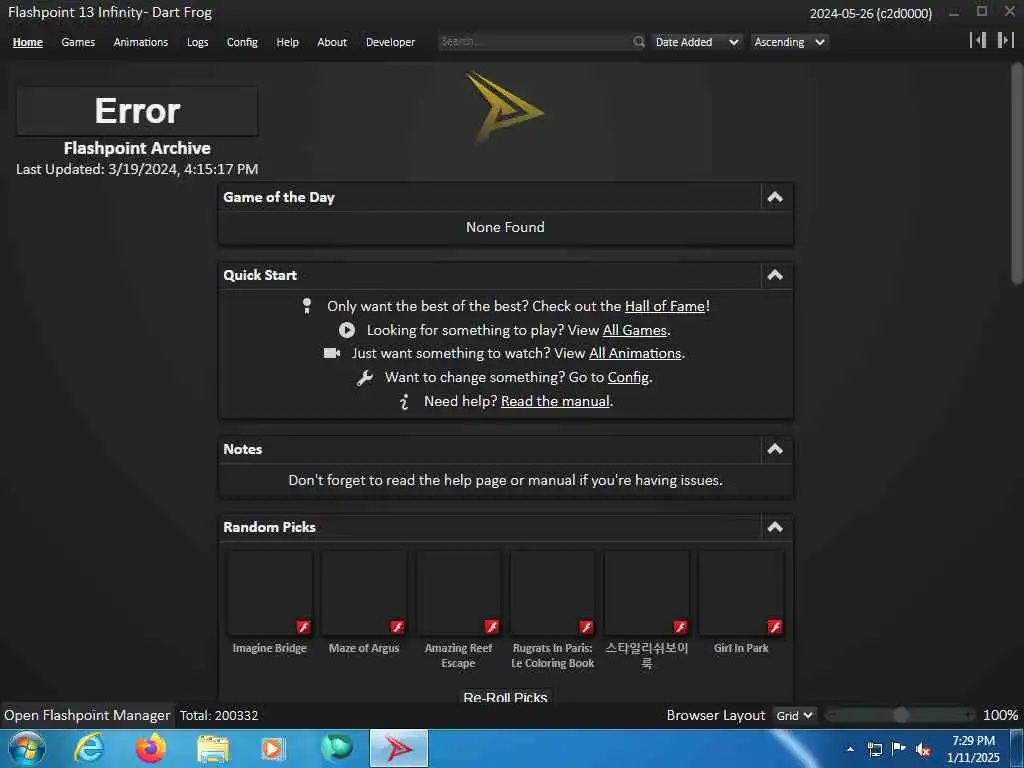This screenshot has height=768, width=1024.
Task: Open the media player taskbar icon
Action: (x=272, y=749)
